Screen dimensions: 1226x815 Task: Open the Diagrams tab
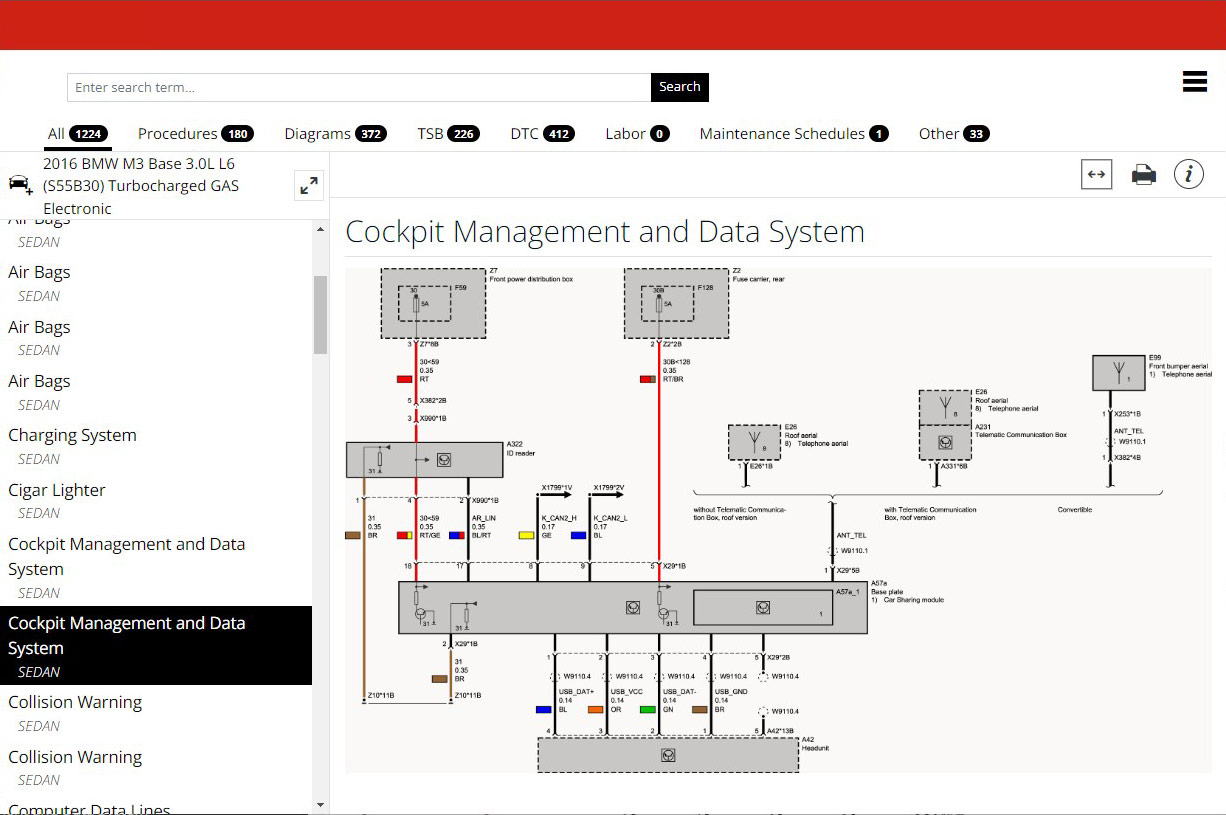(335, 134)
